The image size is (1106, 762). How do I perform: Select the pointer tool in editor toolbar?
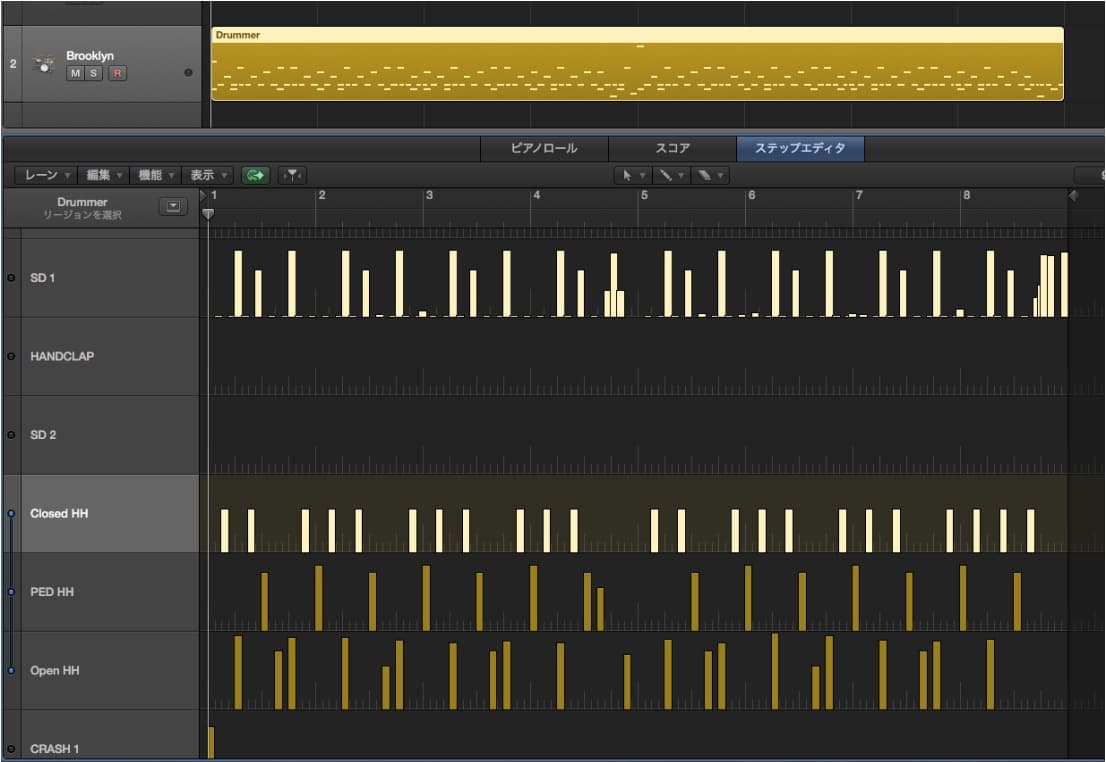(628, 175)
